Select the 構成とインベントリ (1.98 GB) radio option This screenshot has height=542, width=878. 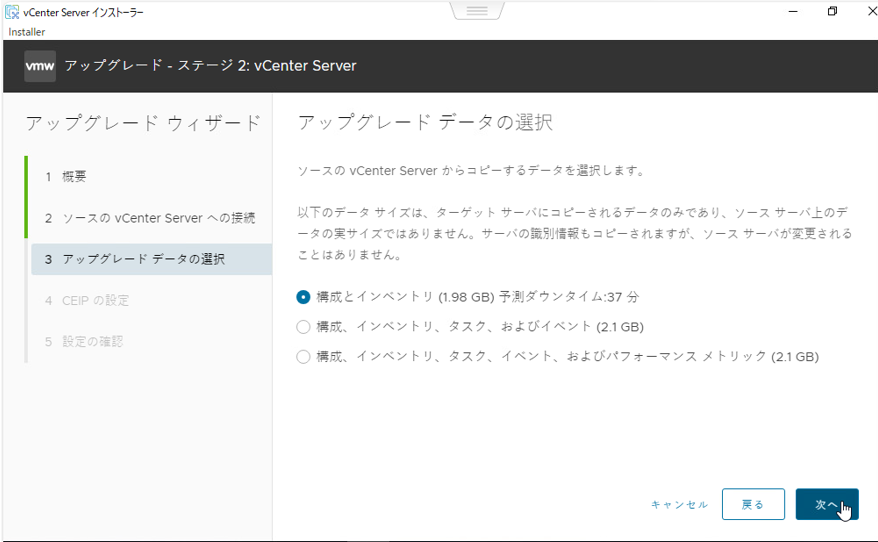point(304,297)
